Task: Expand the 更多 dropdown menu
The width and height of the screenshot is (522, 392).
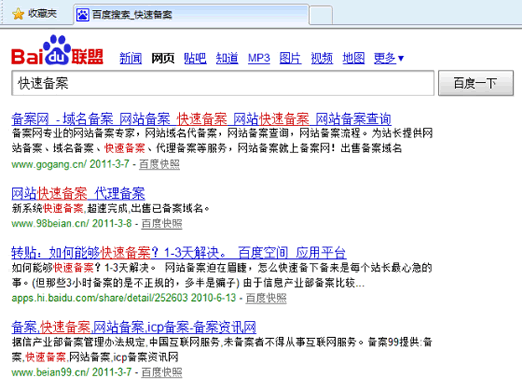Action: coord(389,58)
